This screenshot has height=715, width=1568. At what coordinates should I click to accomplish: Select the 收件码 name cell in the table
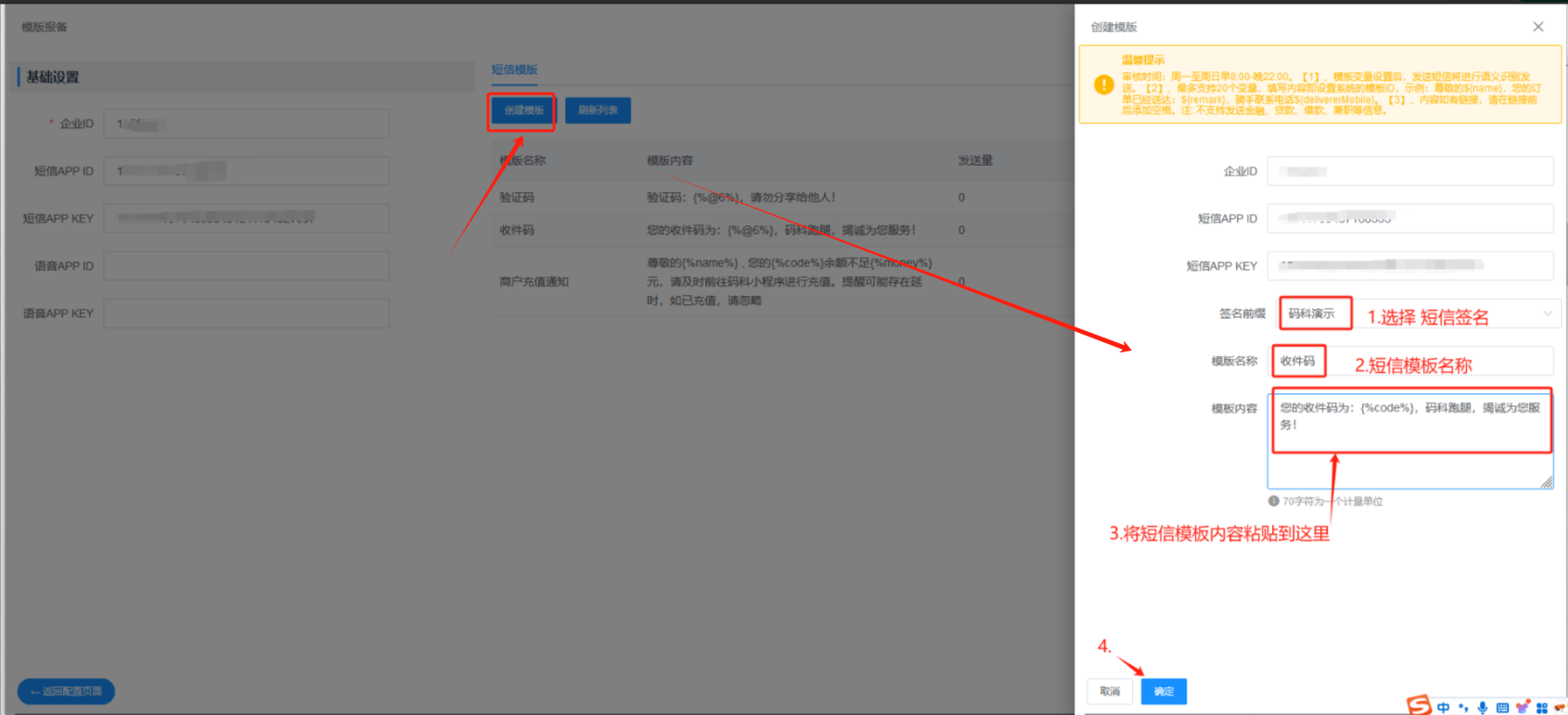coord(517,230)
